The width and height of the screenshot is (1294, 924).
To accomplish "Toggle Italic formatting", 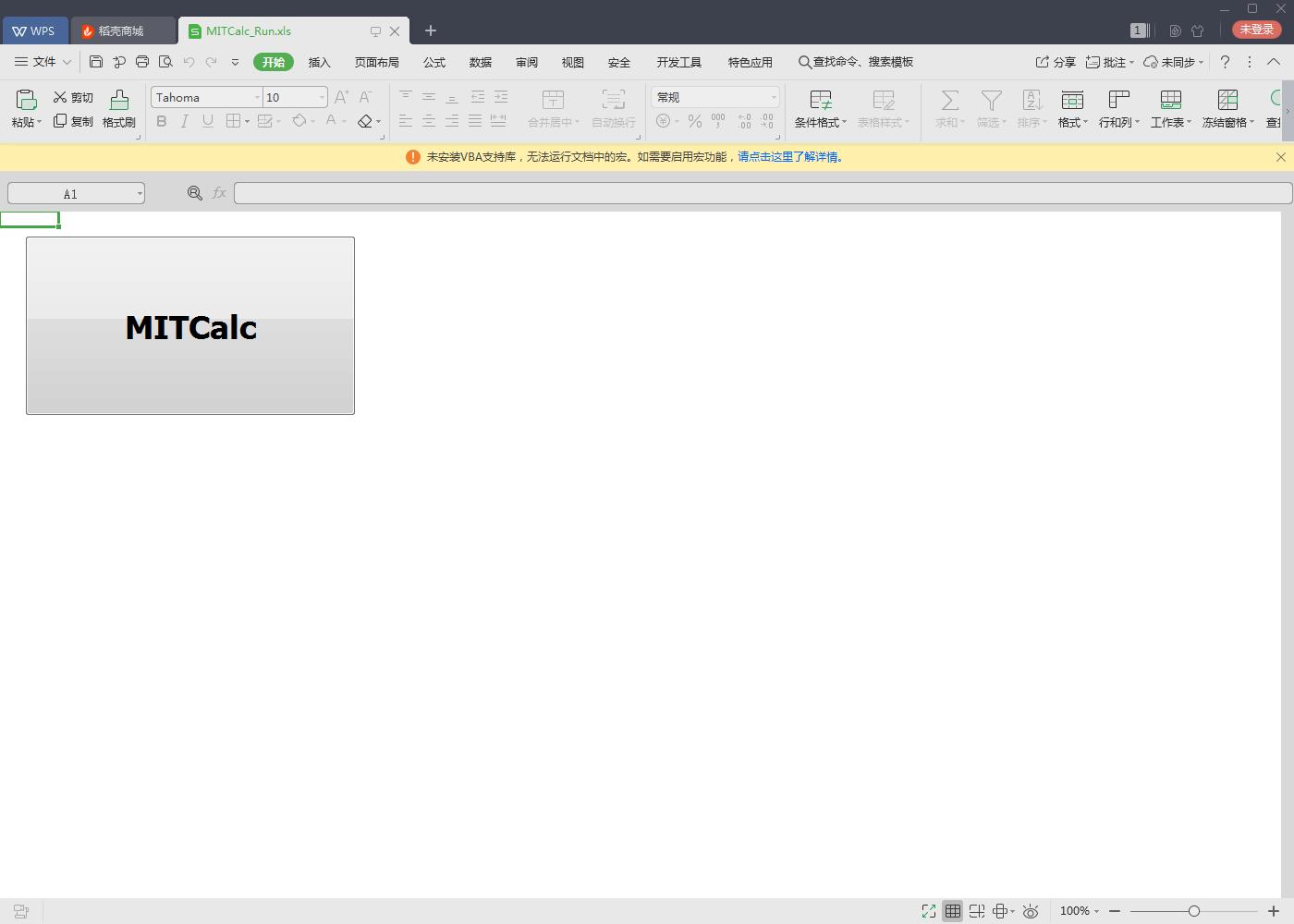I will 185,121.
